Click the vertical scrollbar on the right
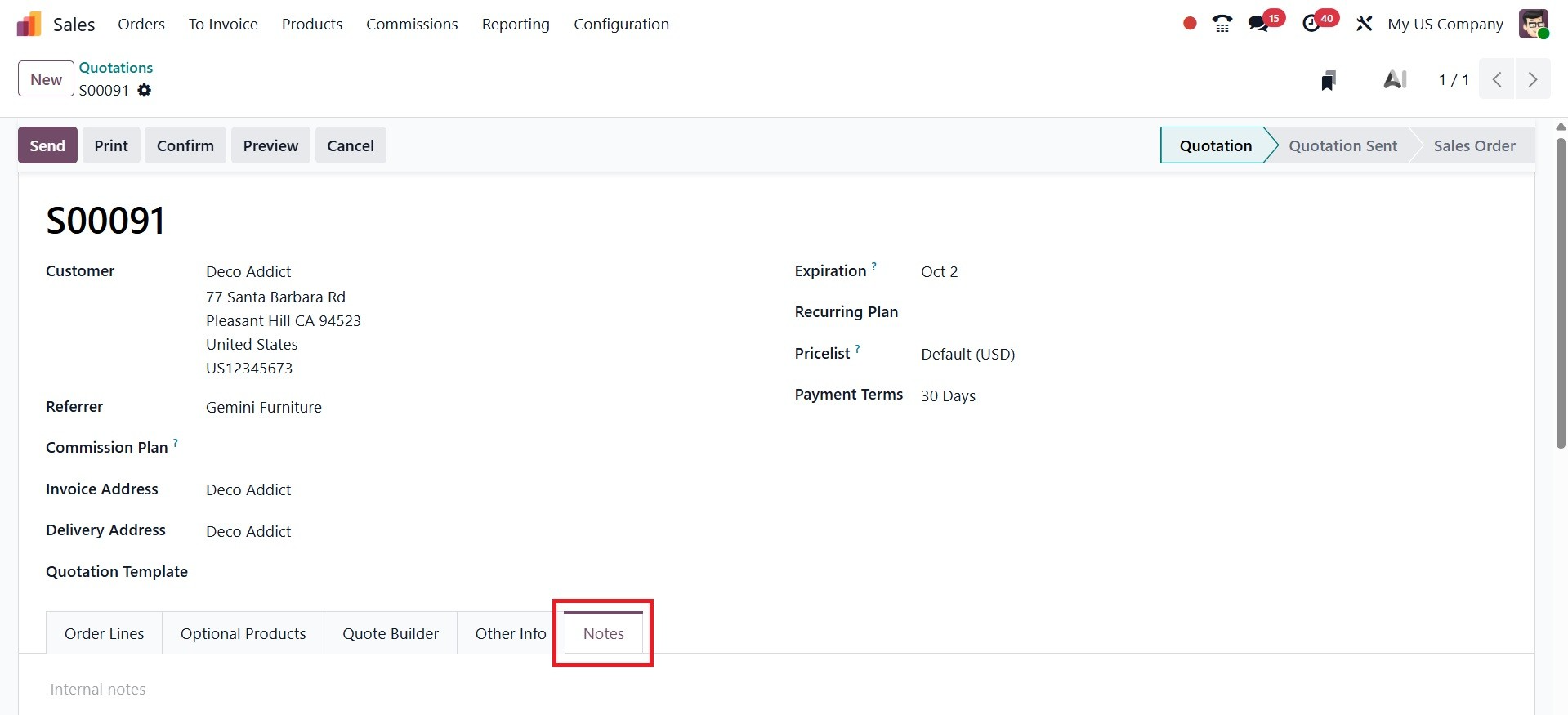Screen dimensions: 1568x715 click(1561, 294)
